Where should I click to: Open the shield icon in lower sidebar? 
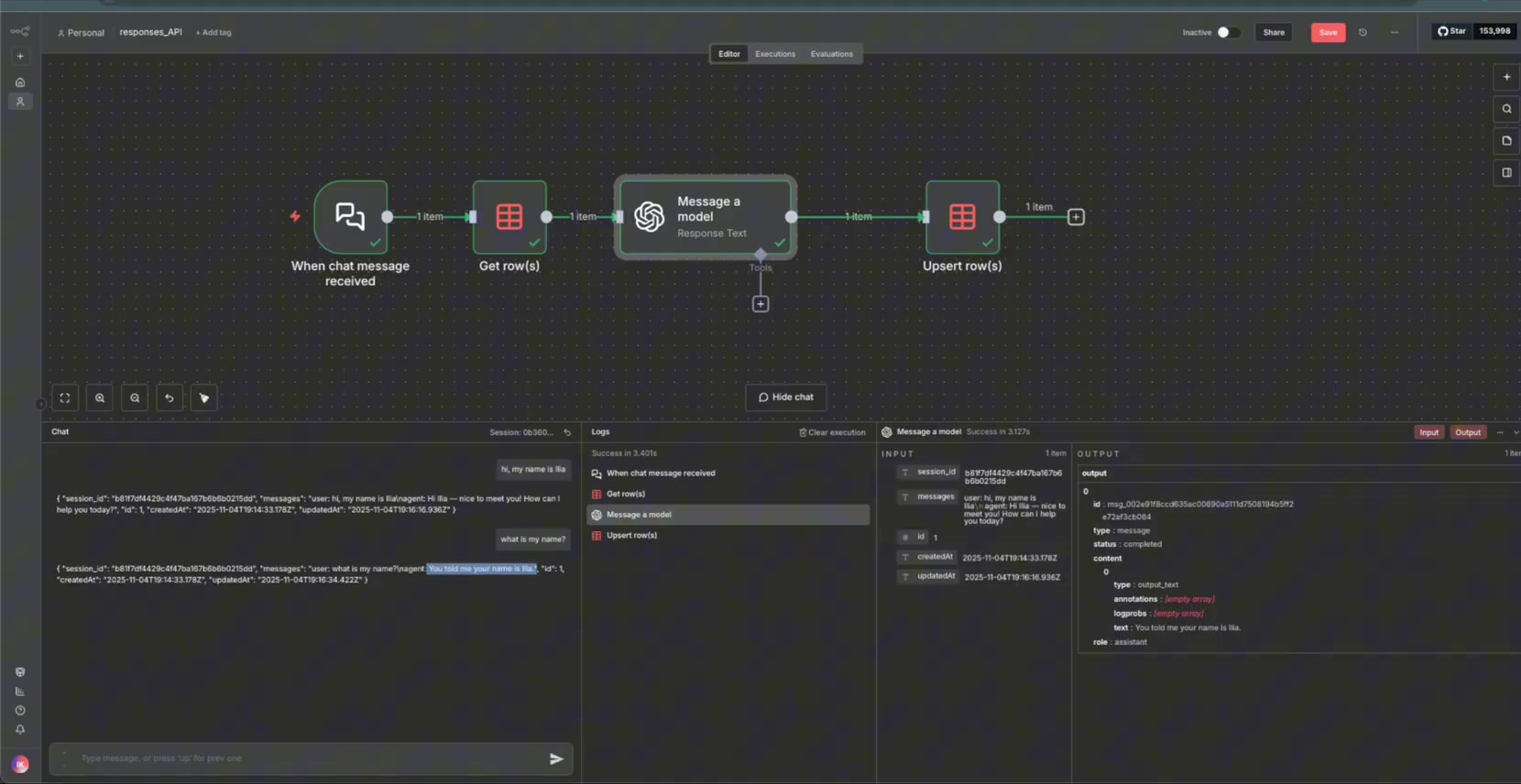(20, 672)
